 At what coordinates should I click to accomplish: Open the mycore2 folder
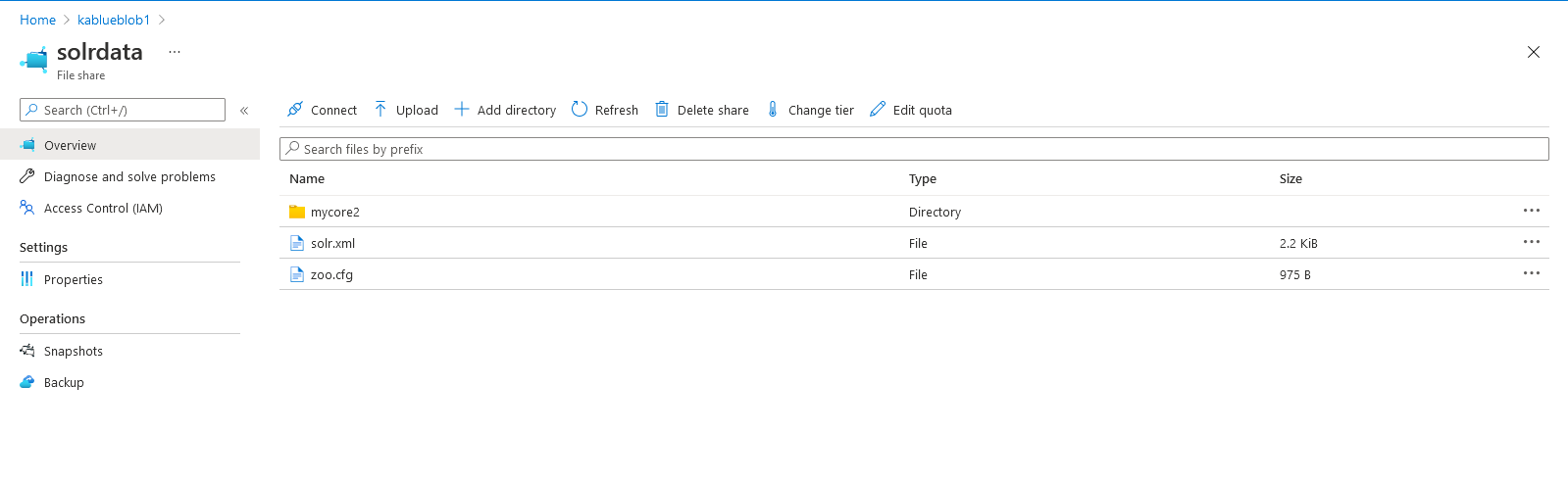tap(334, 212)
